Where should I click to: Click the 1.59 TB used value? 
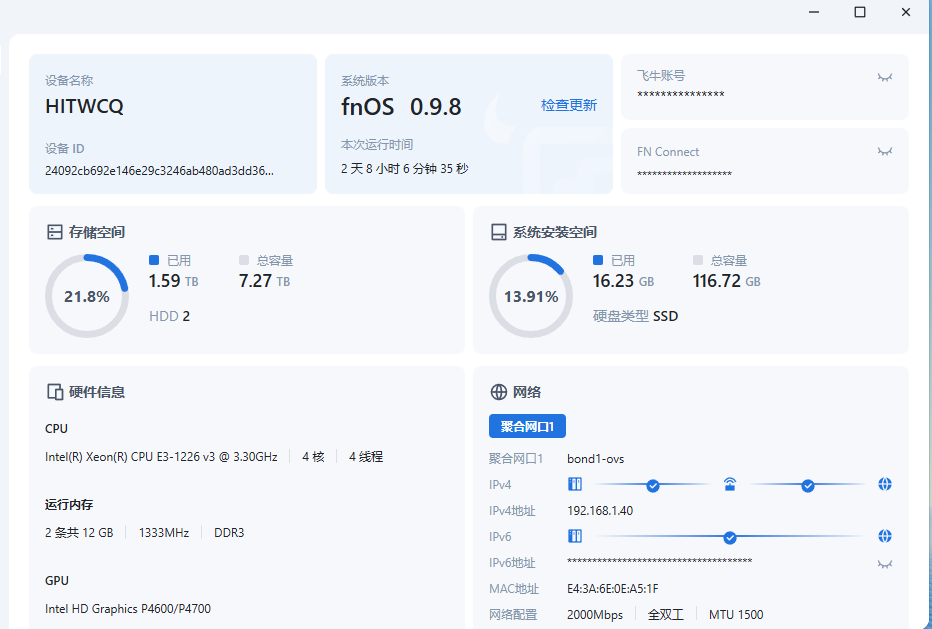tap(174, 281)
